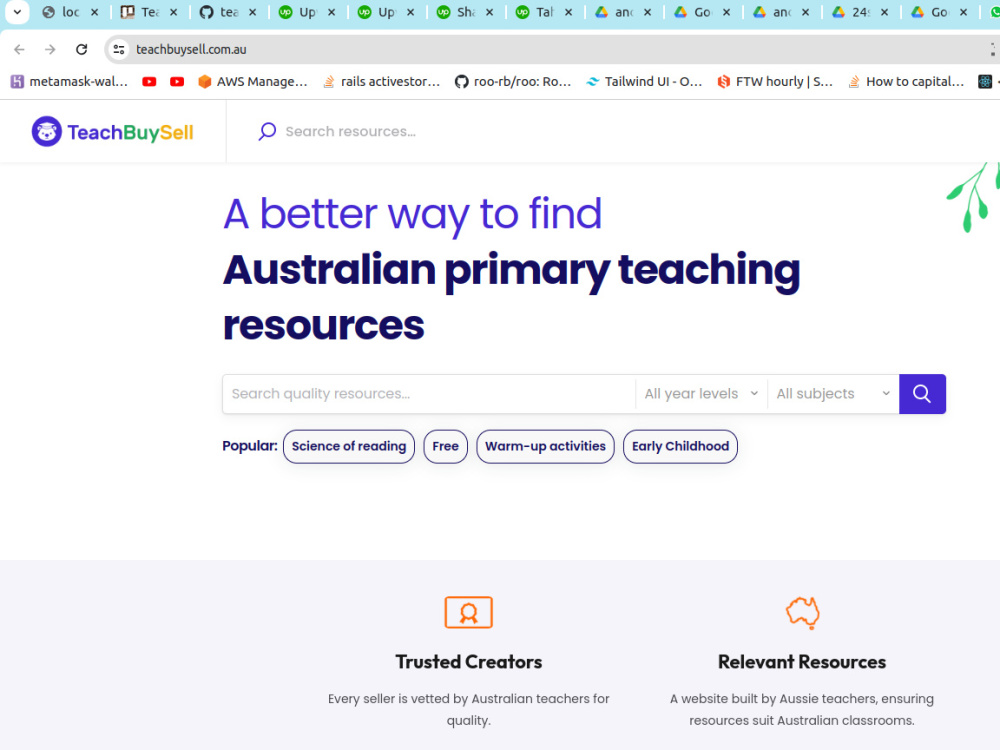
Task: Open the 'All year levels' dropdown
Action: pos(702,393)
